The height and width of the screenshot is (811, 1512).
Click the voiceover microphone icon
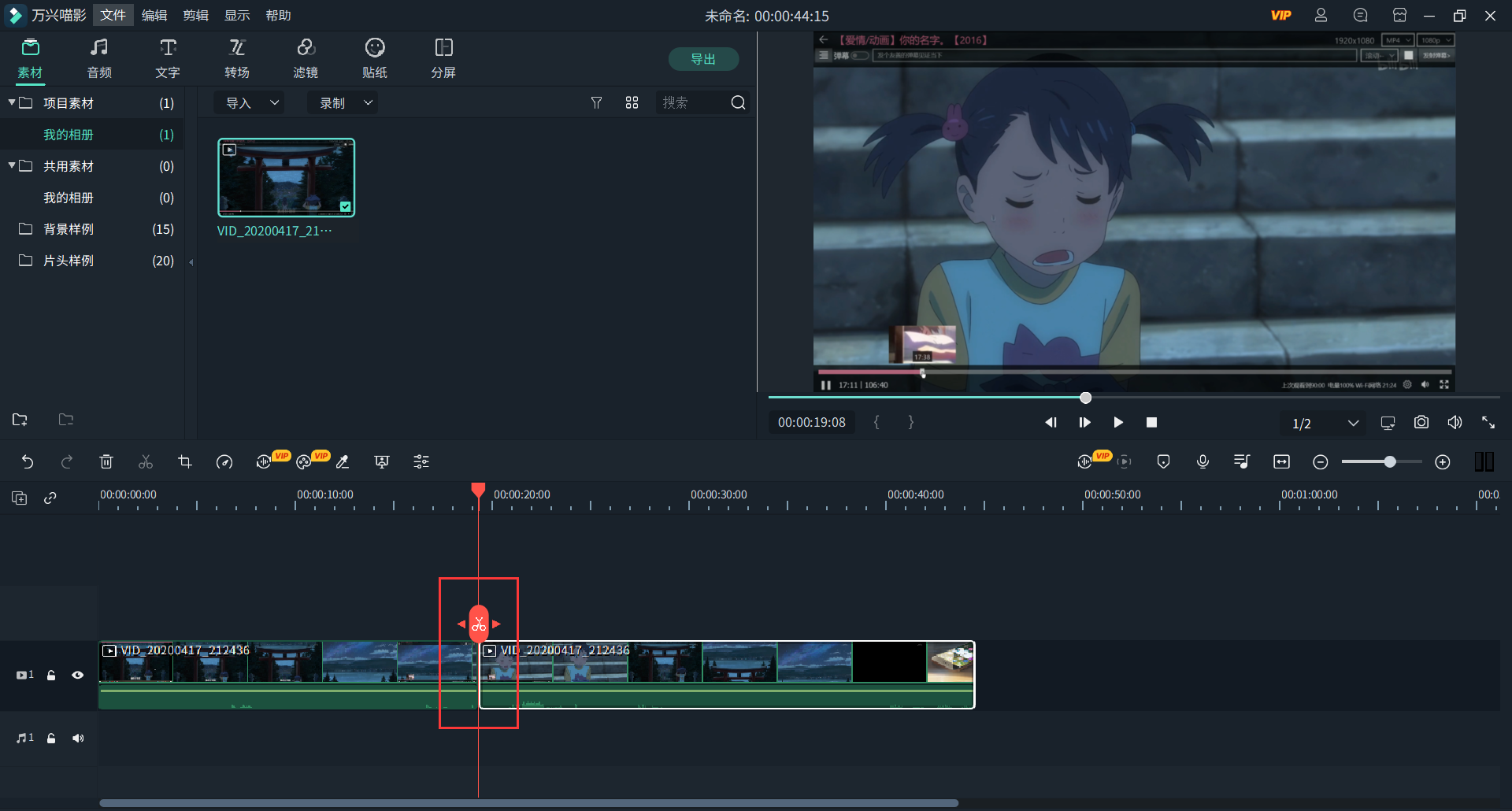(1203, 462)
